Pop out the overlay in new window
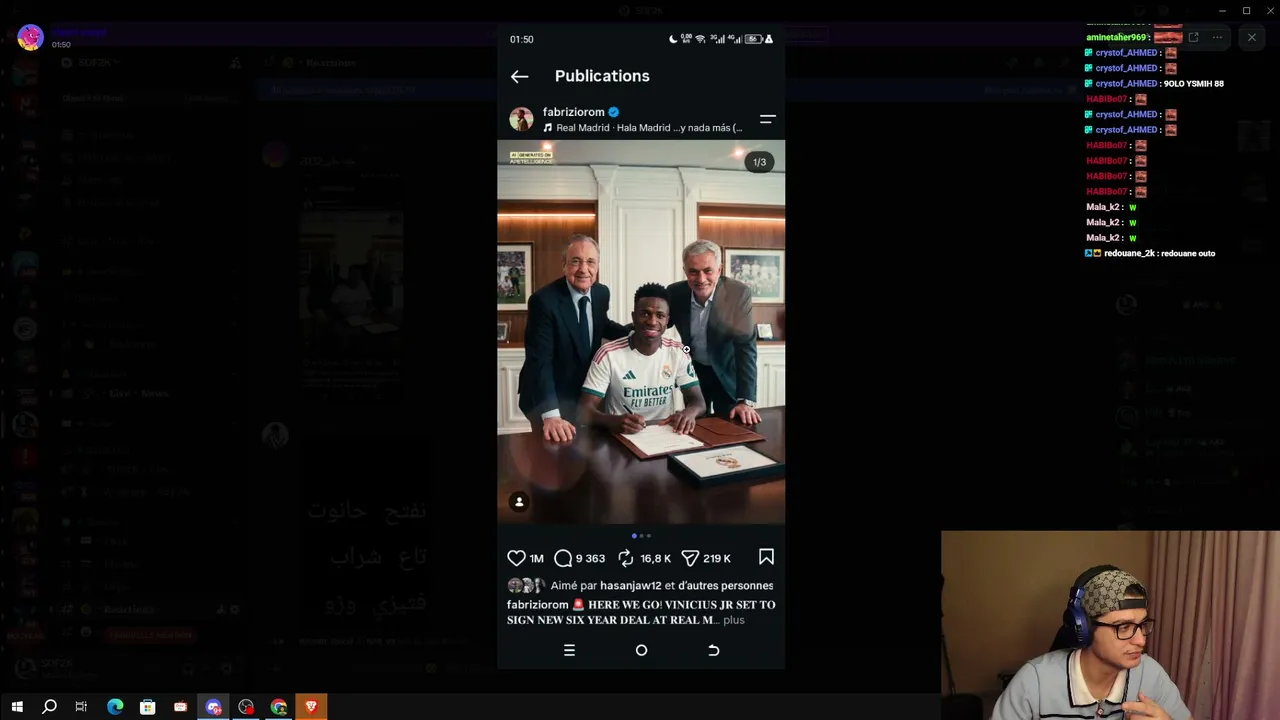1280x720 pixels. click(1193, 37)
